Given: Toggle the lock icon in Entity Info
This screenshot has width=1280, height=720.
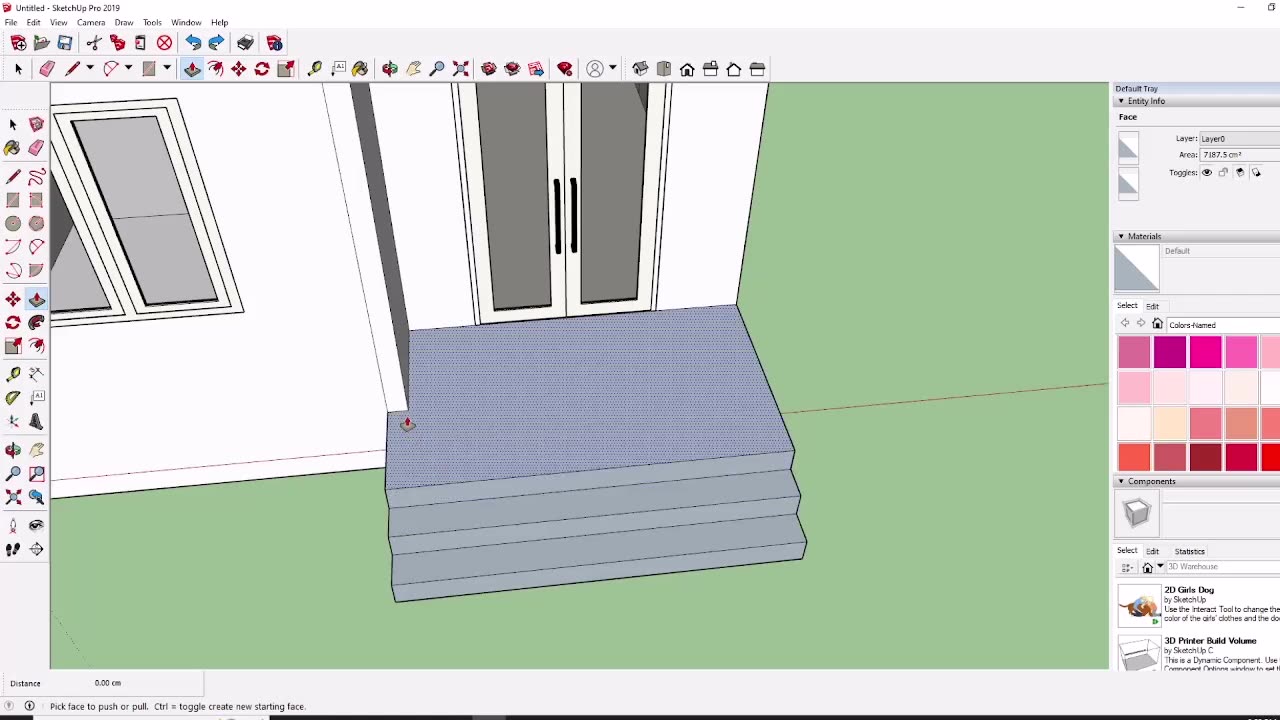Looking at the screenshot, I should click(1223, 173).
